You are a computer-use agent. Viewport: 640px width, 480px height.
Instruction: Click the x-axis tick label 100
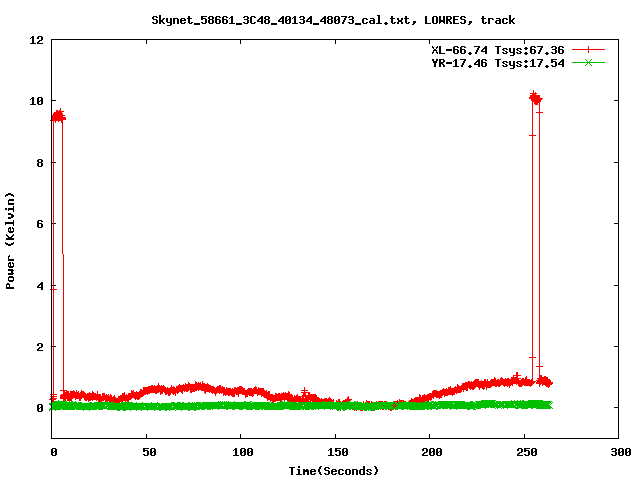242,452
